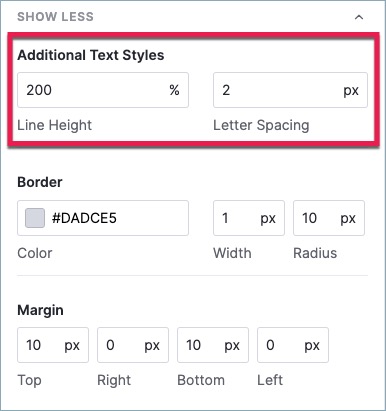Click the Right margin input field
This screenshot has width=386, height=411.
pos(133,345)
